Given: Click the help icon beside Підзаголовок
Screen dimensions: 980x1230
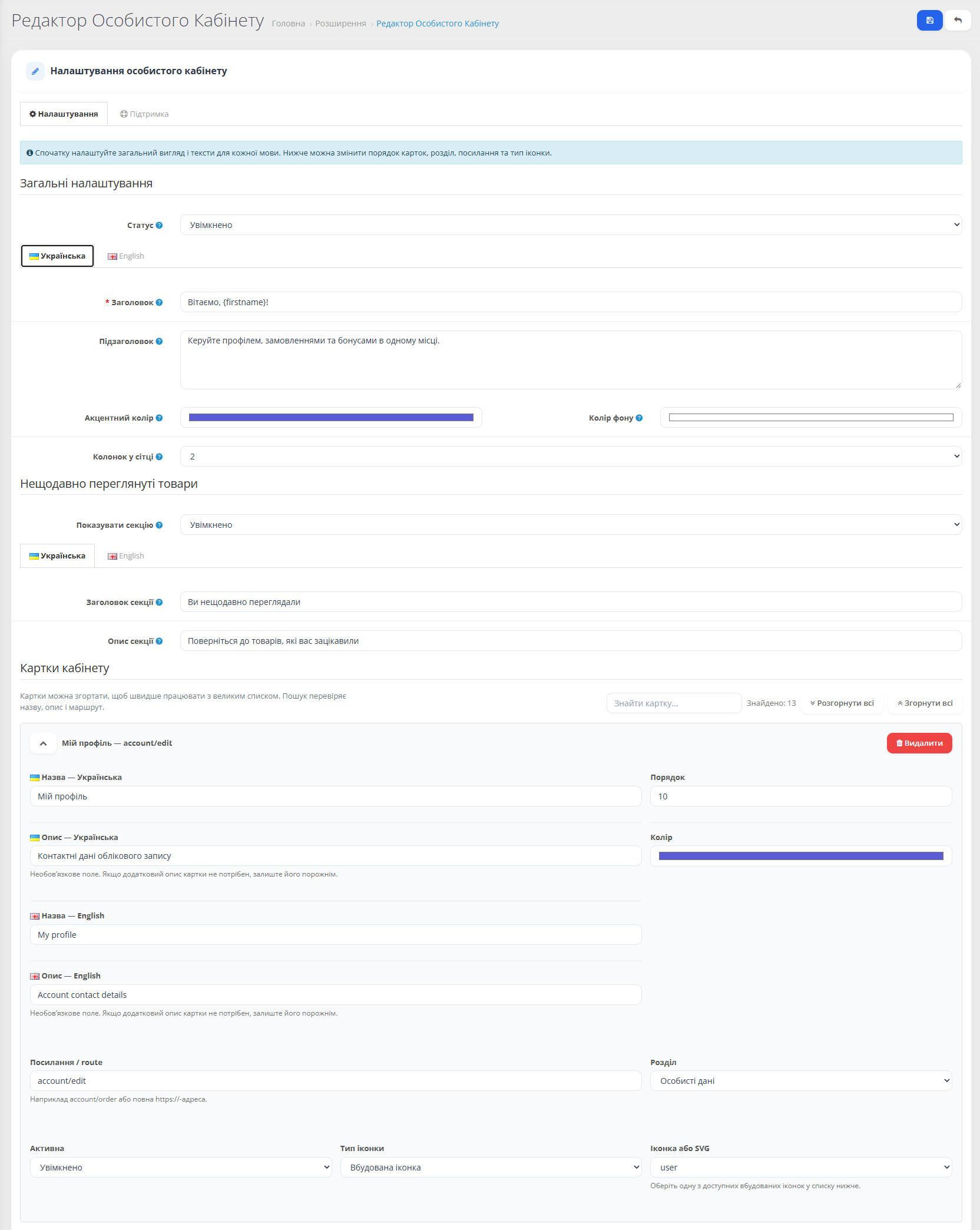Looking at the screenshot, I should click(160, 341).
